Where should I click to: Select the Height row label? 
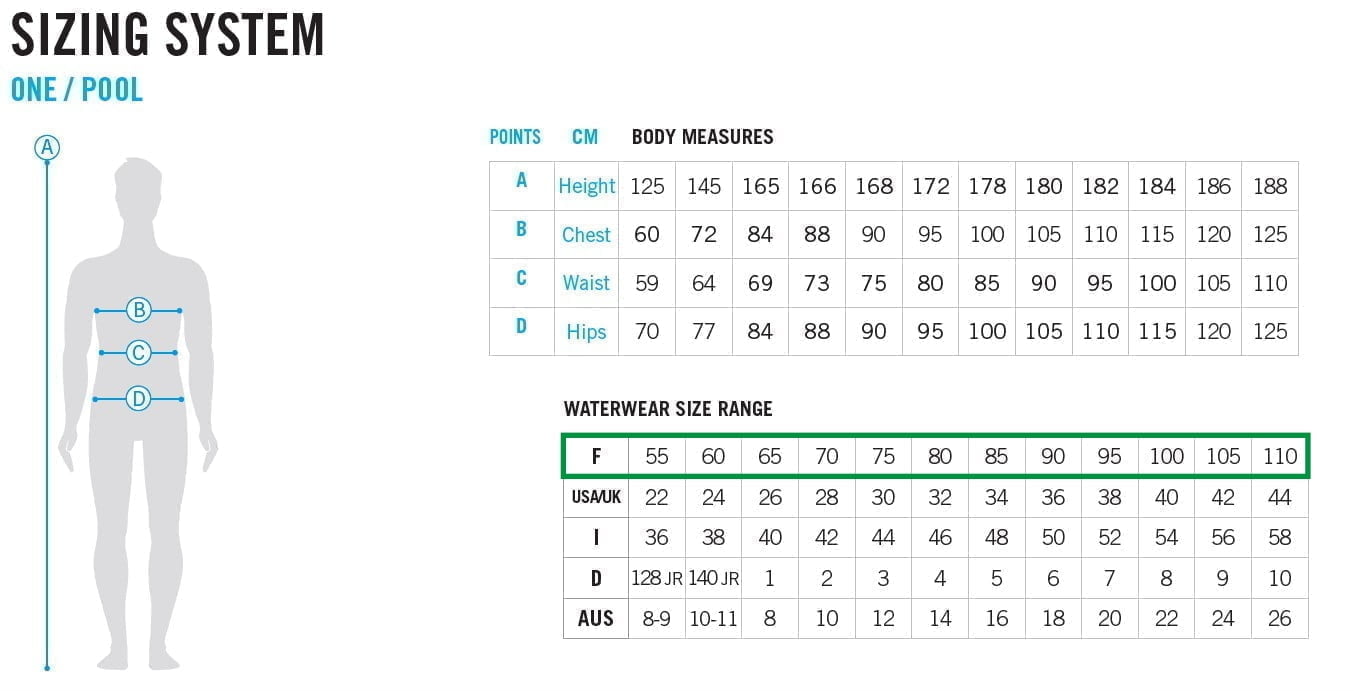(x=586, y=186)
